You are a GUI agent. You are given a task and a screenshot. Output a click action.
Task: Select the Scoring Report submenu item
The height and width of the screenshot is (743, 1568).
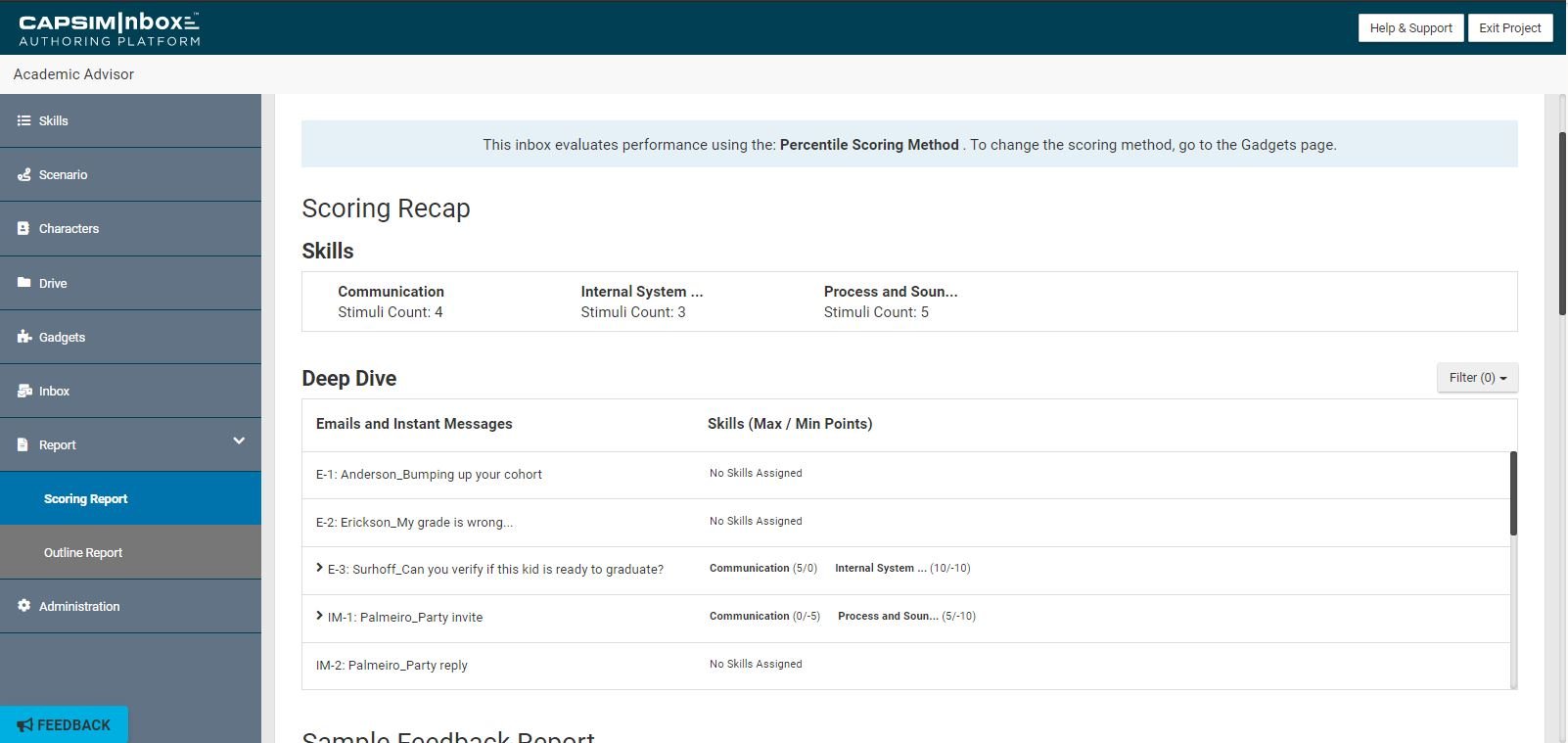130,498
